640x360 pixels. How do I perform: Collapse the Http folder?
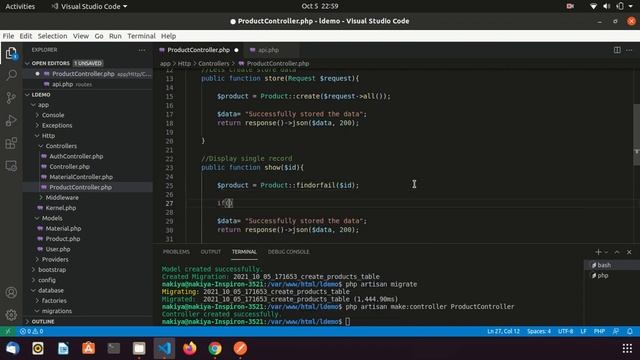coord(37,136)
